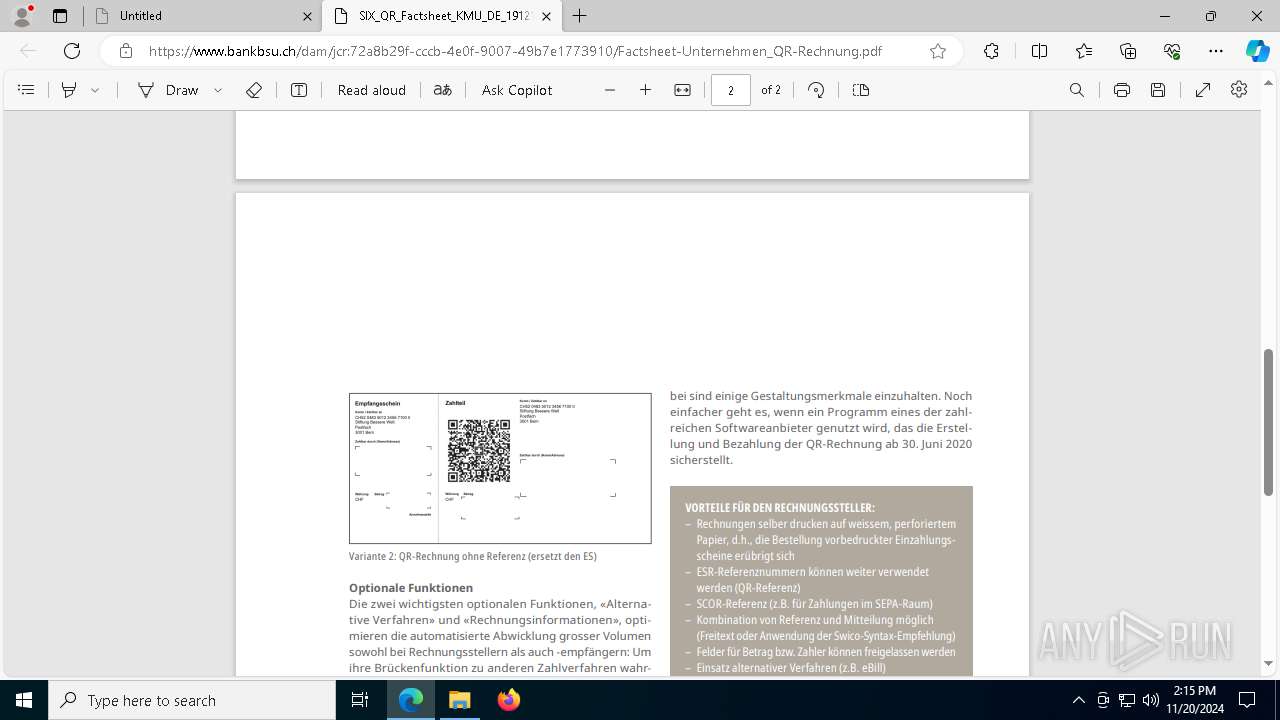Open the taskbar clock and date
The image size is (1280, 720).
point(1195,700)
